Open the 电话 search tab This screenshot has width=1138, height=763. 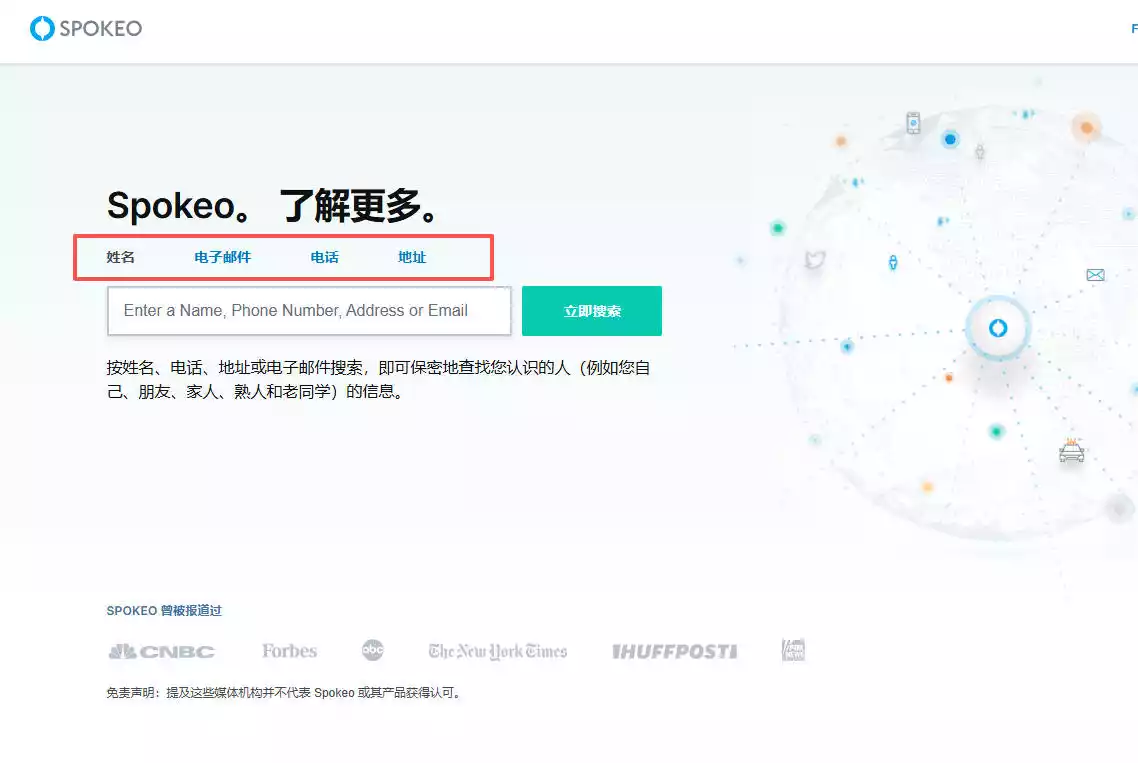[324, 257]
